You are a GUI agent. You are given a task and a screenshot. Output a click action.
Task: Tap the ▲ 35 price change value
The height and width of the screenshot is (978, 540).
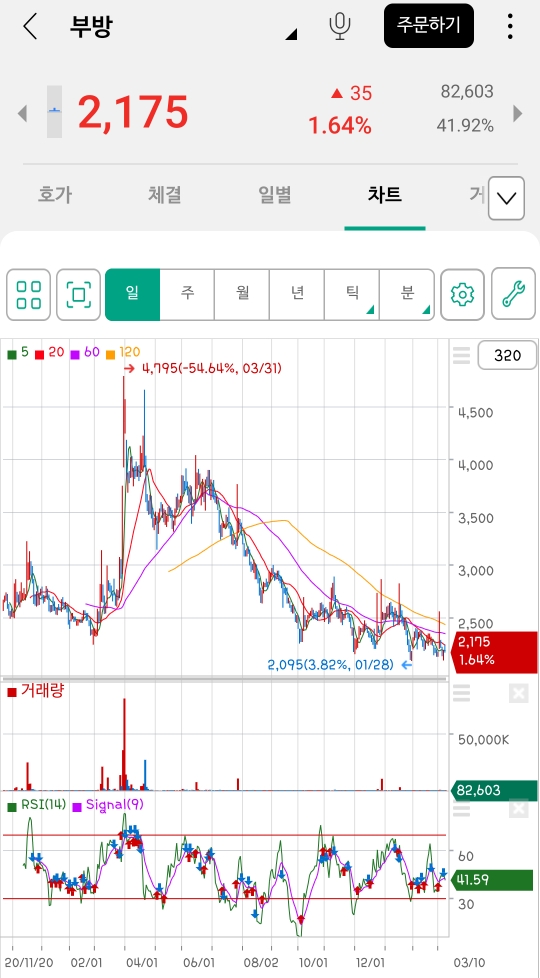pyautogui.click(x=351, y=93)
